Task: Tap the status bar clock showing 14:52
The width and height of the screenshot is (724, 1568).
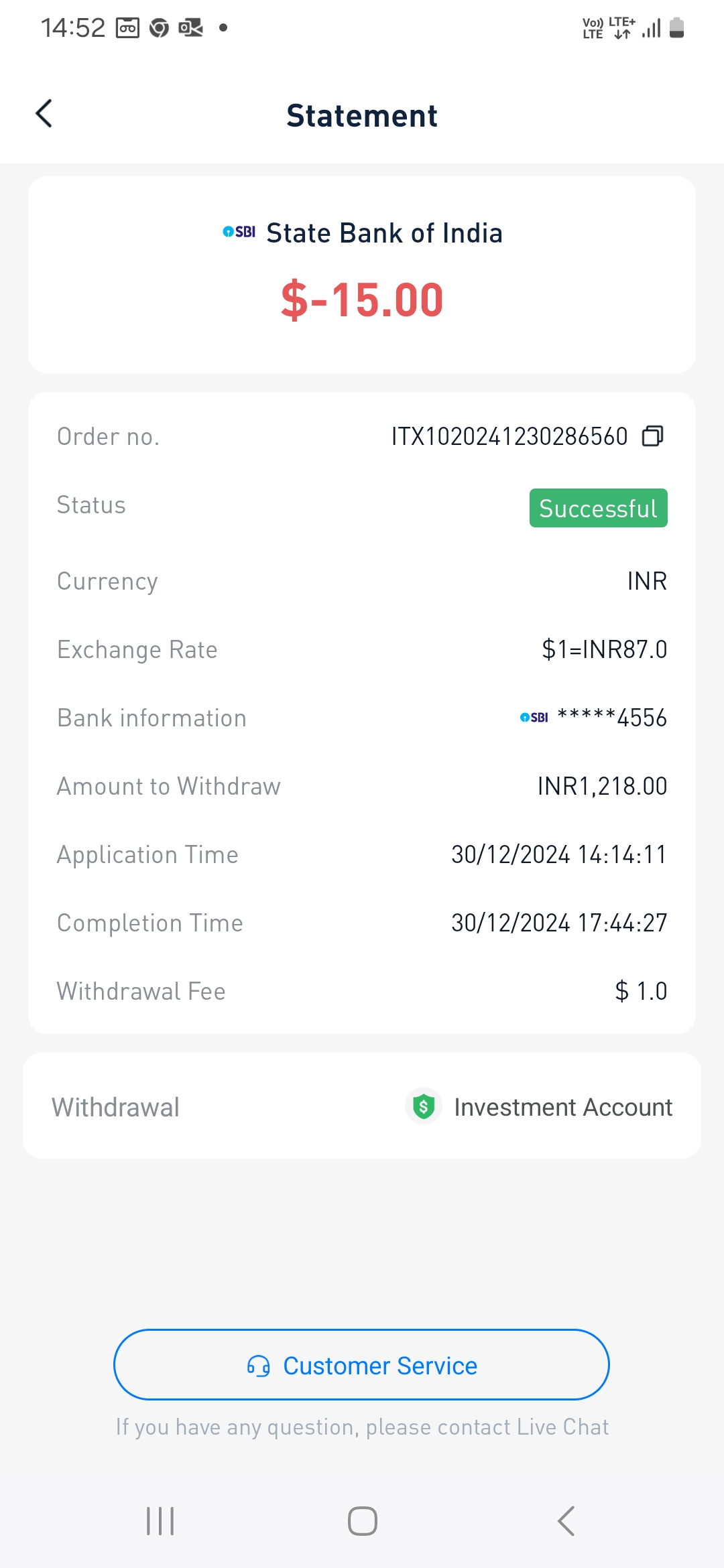Action: [x=73, y=28]
